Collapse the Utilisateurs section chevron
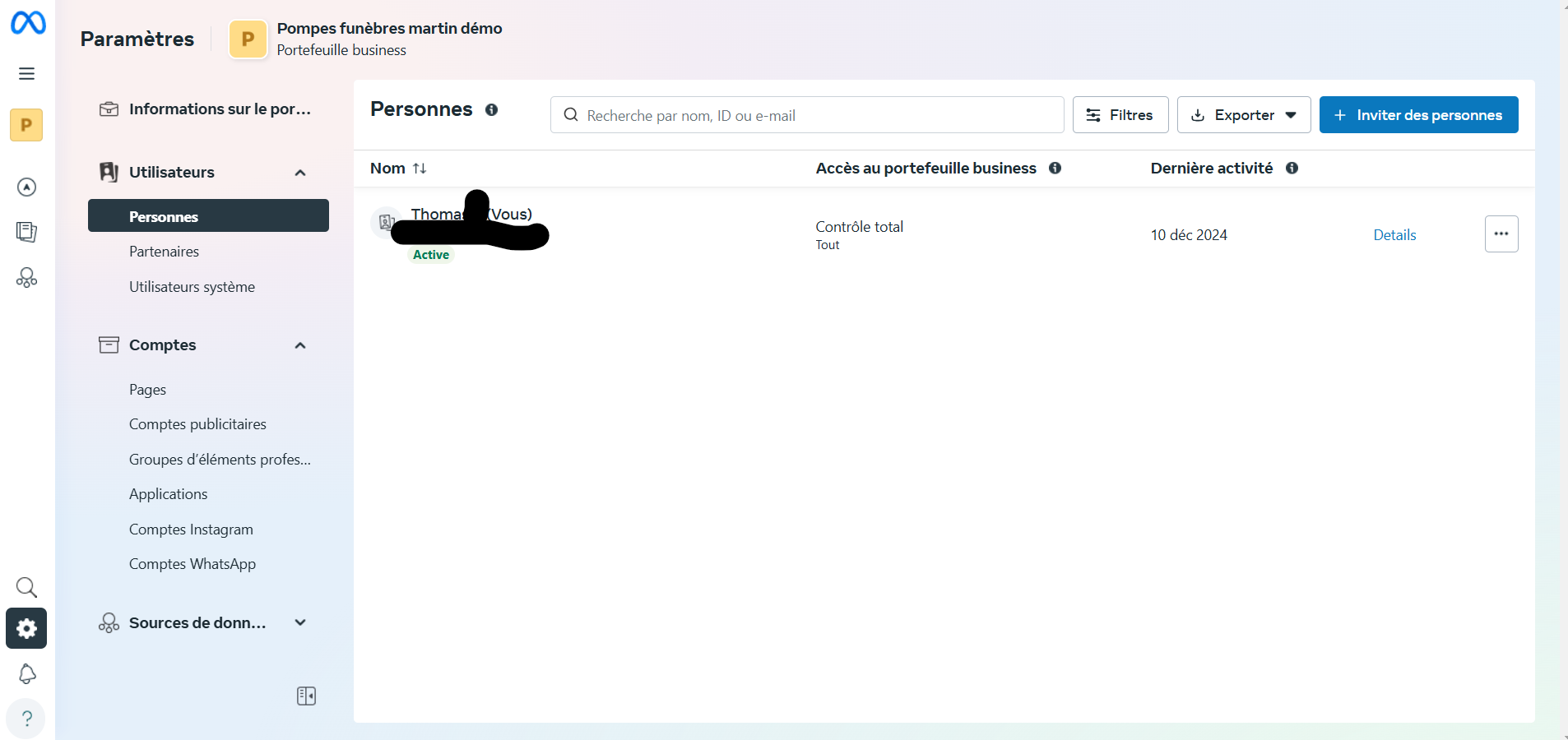The width and height of the screenshot is (1568, 740). click(x=300, y=173)
